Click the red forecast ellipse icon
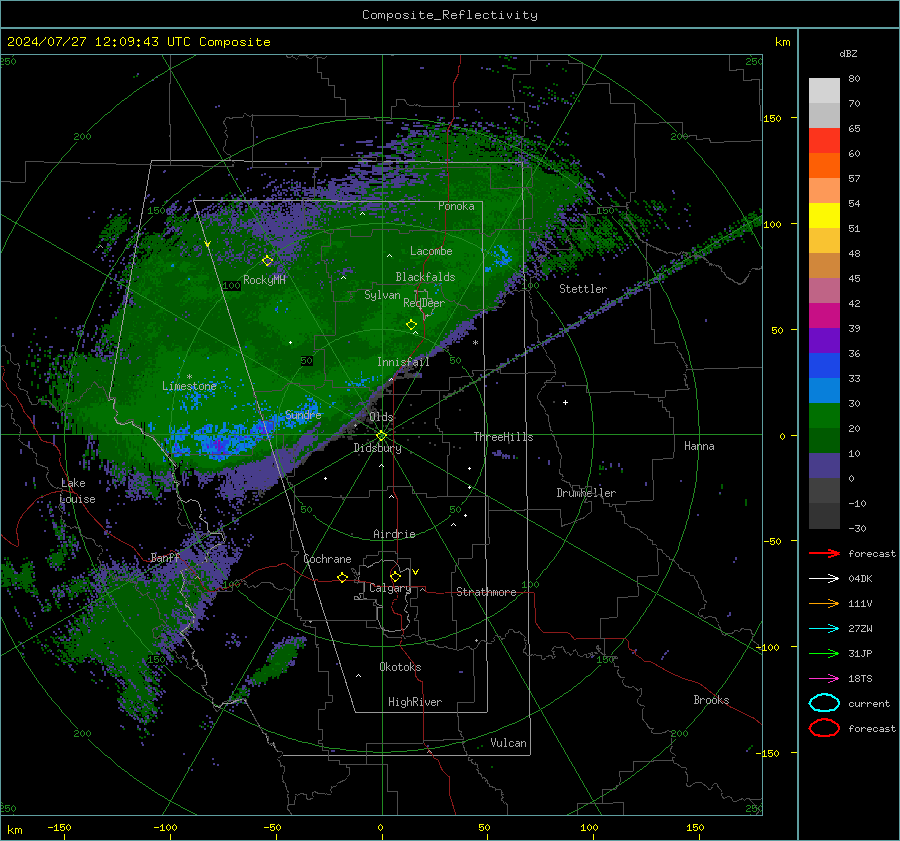The width and height of the screenshot is (900, 841). [824, 728]
